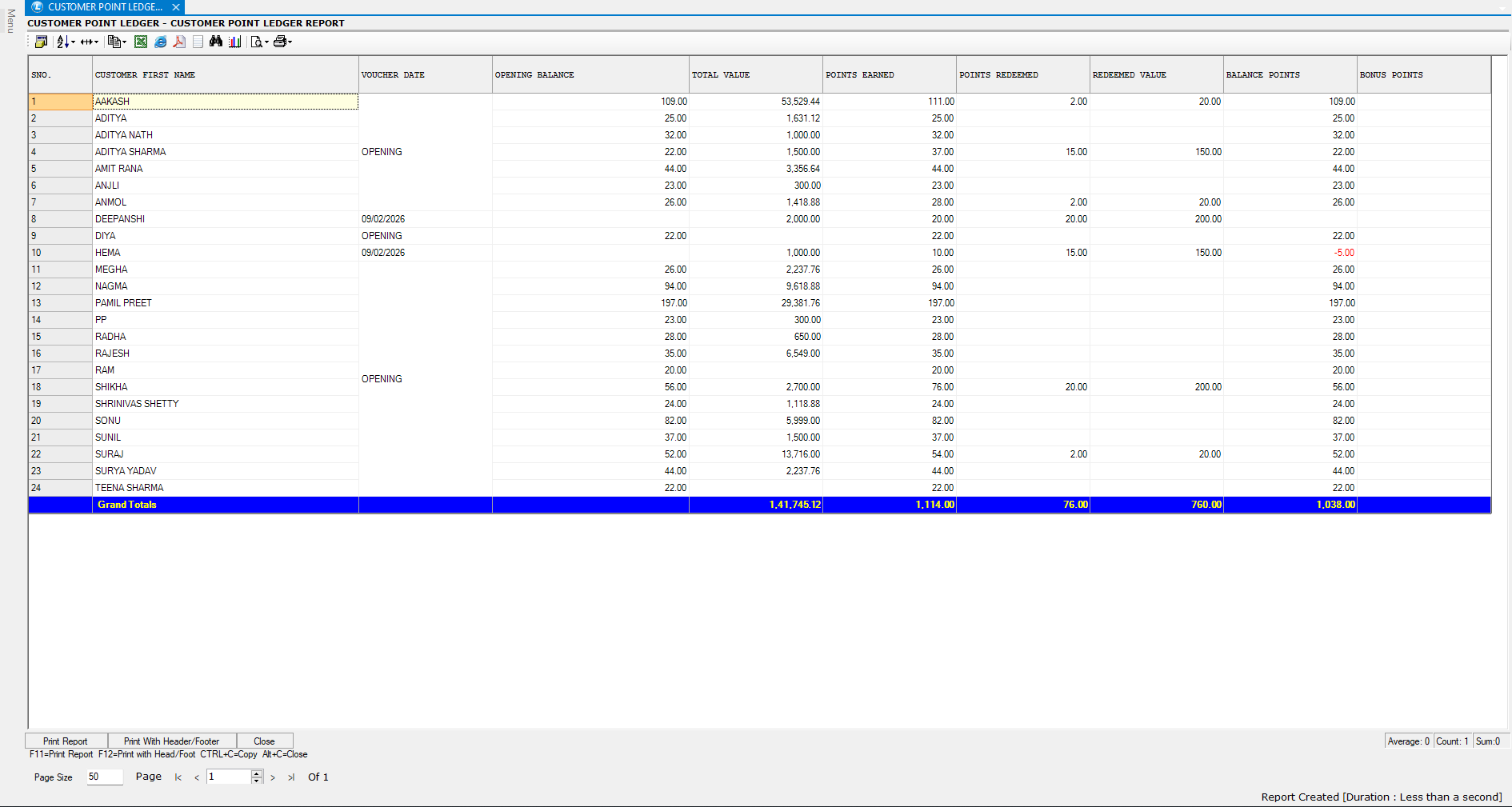Expand the copy options dropdown arrow
This screenshot has height=807, width=1512.
point(125,42)
